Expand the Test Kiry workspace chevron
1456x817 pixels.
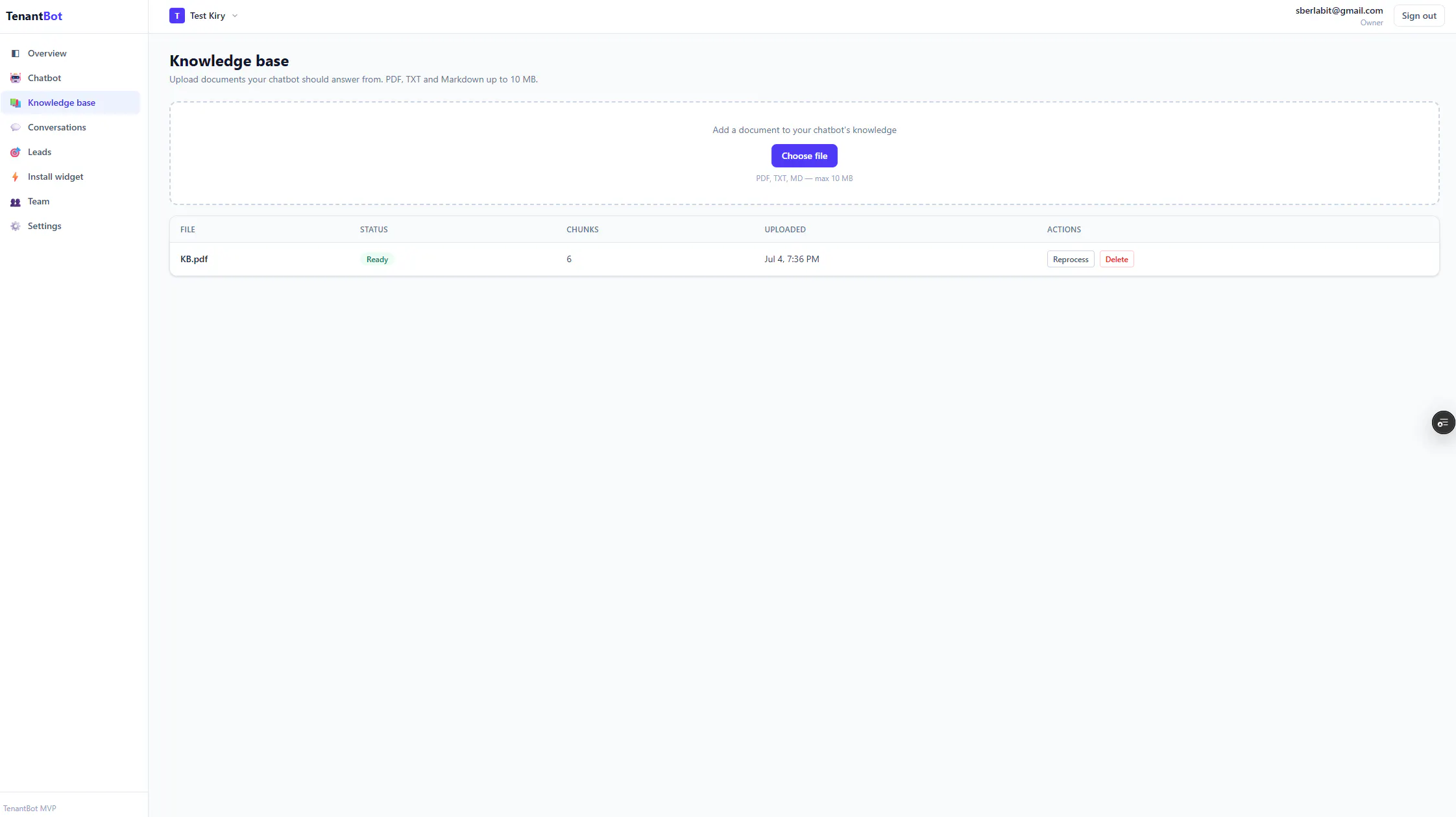tap(235, 16)
